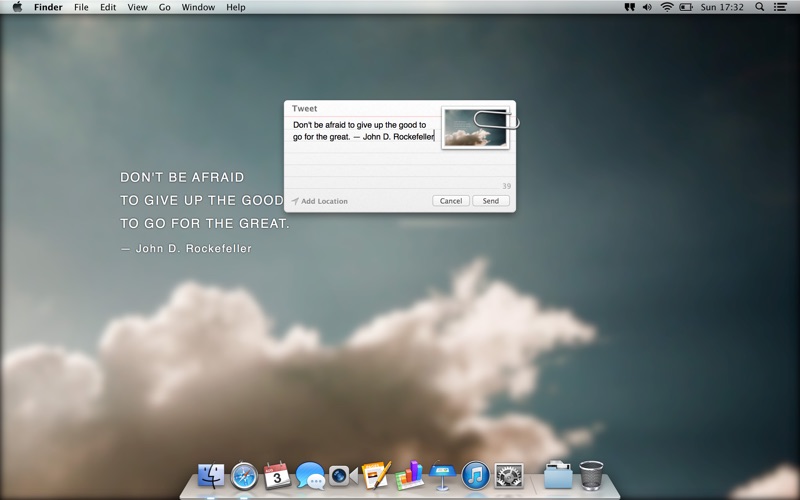The height and width of the screenshot is (500, 800).
Task: Launch Keynote from the dock
Action: pos(442,475)
